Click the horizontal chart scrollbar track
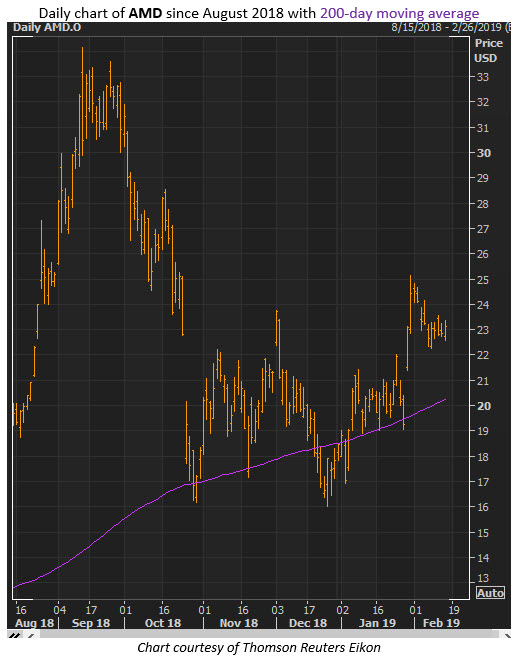Image resolution: width=518 pixels, height=666 pixels. click(x=269, y=635)
